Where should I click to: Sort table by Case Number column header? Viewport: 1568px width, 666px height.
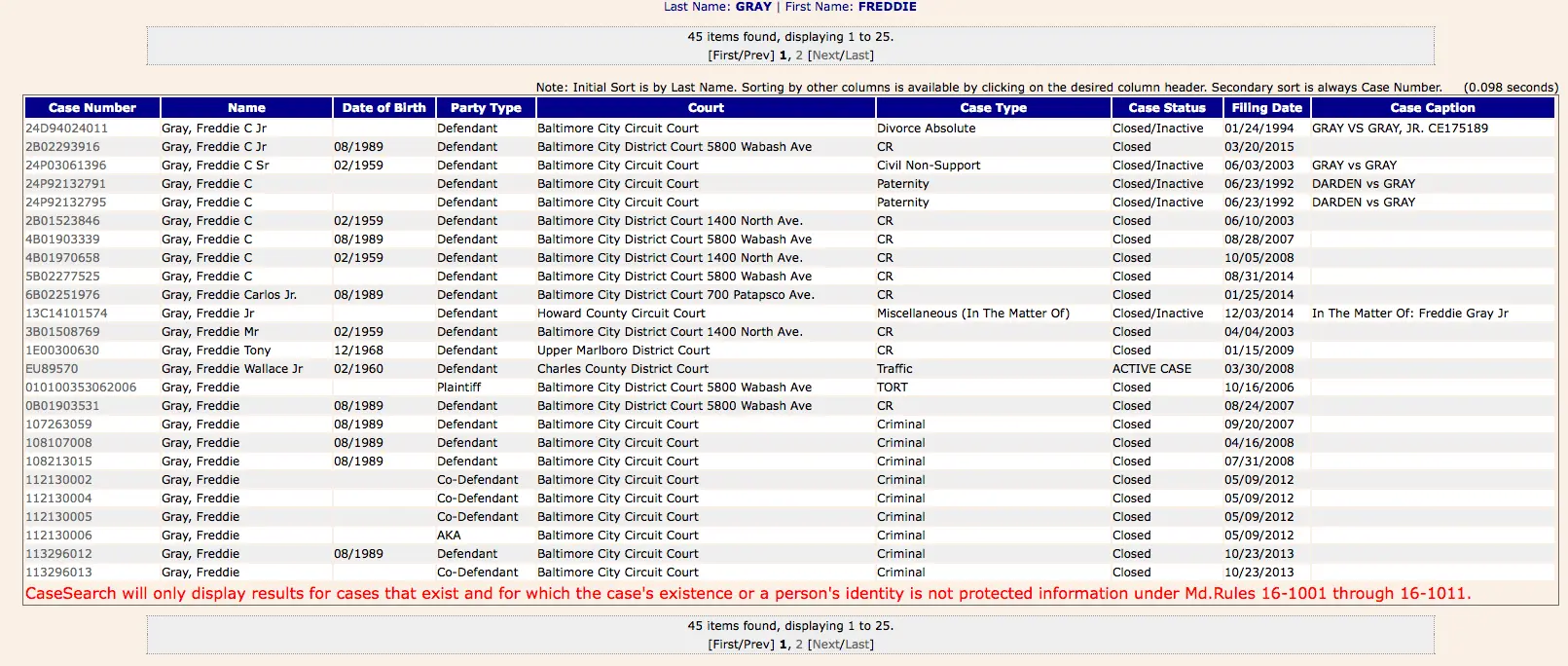(91, 108)
